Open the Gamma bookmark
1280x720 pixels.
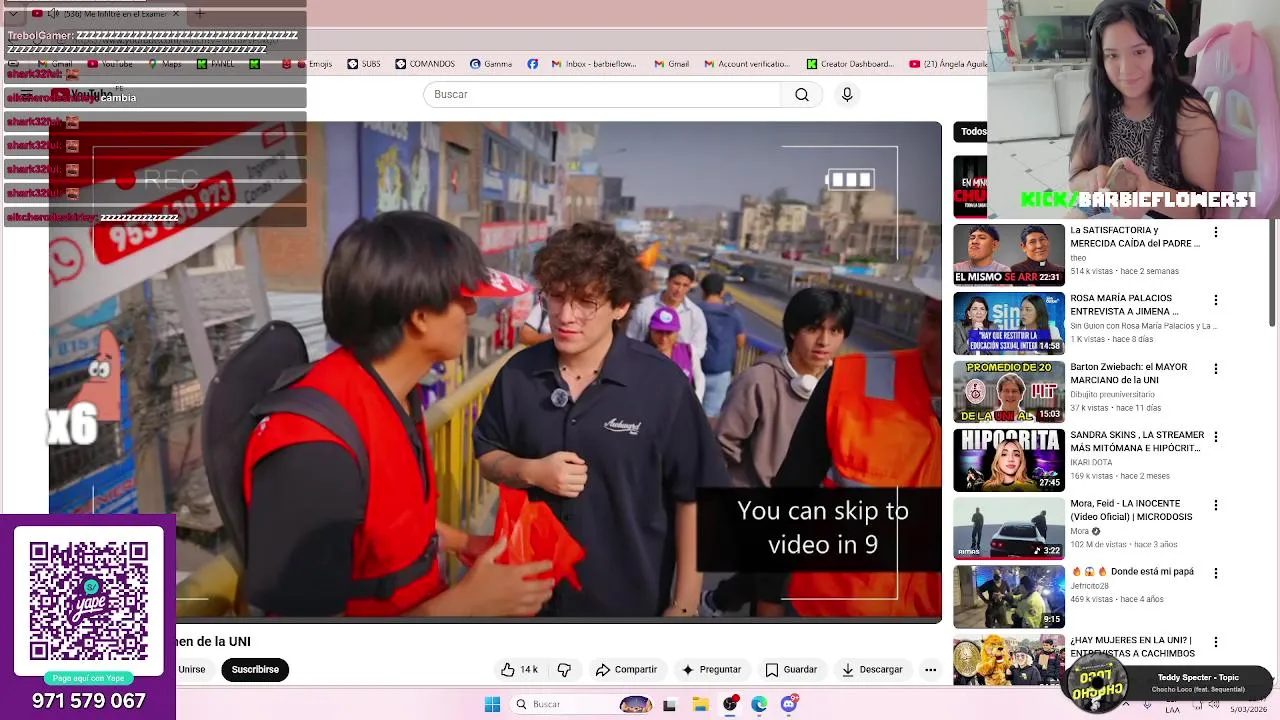(x=491, y=64)
